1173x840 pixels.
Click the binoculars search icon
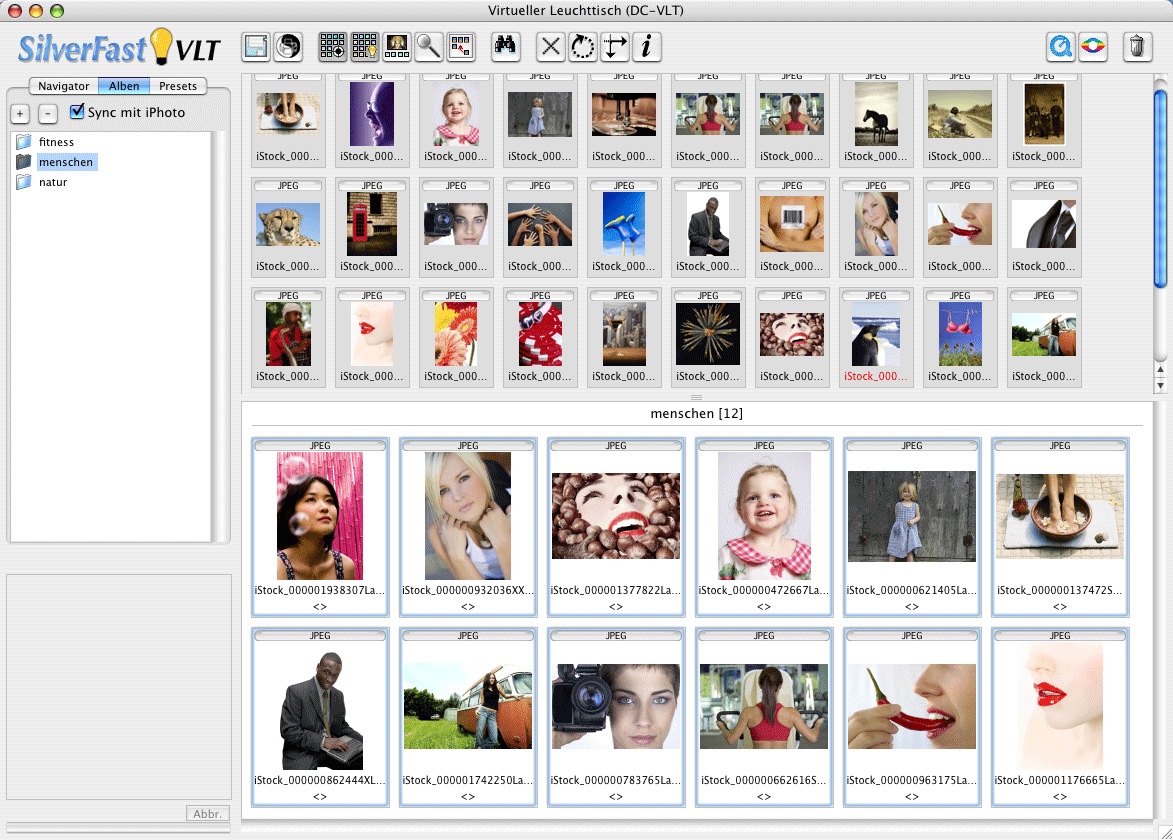point(507,47)
